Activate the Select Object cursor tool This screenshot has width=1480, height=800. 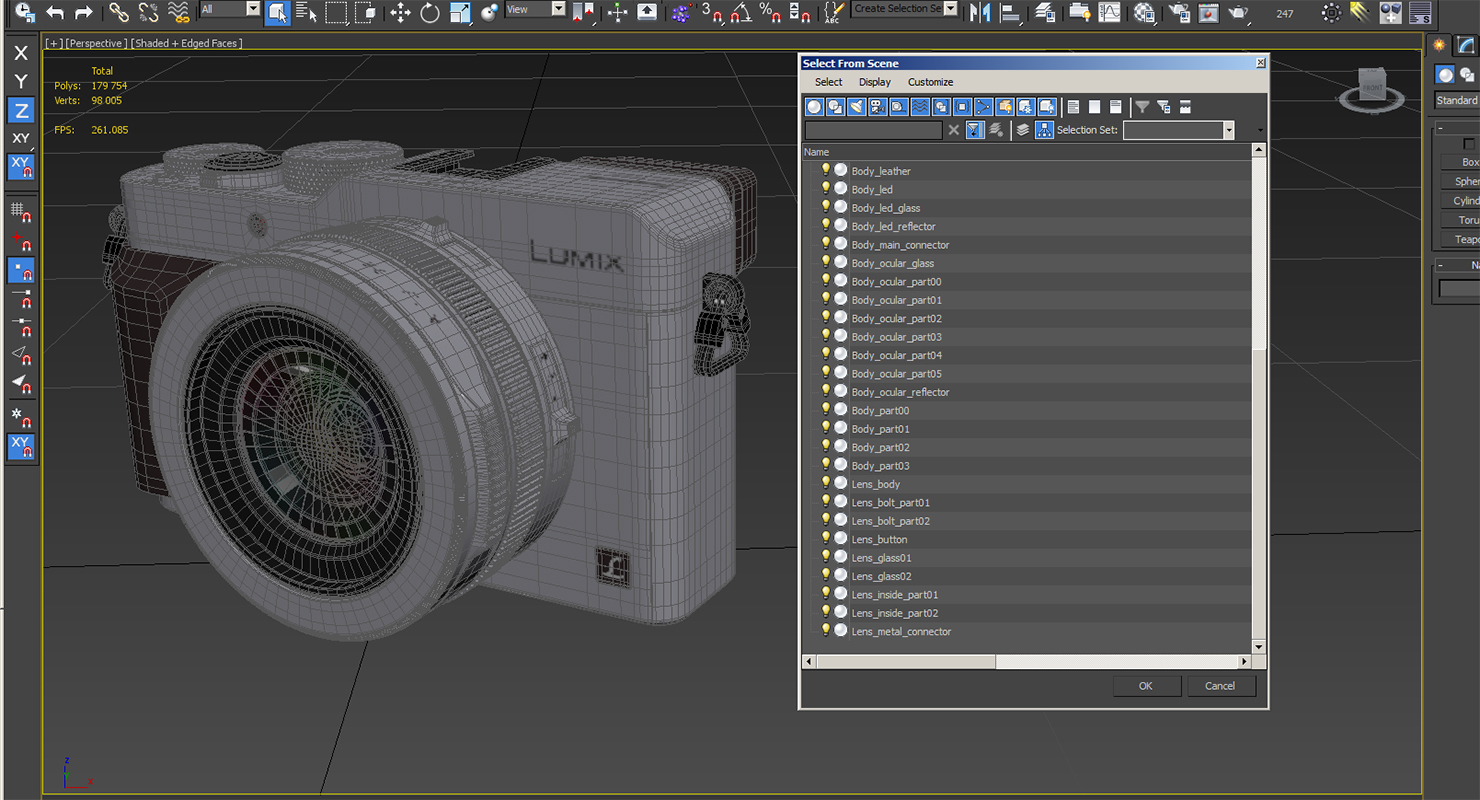pyautogui.click(x=278, y=12)
